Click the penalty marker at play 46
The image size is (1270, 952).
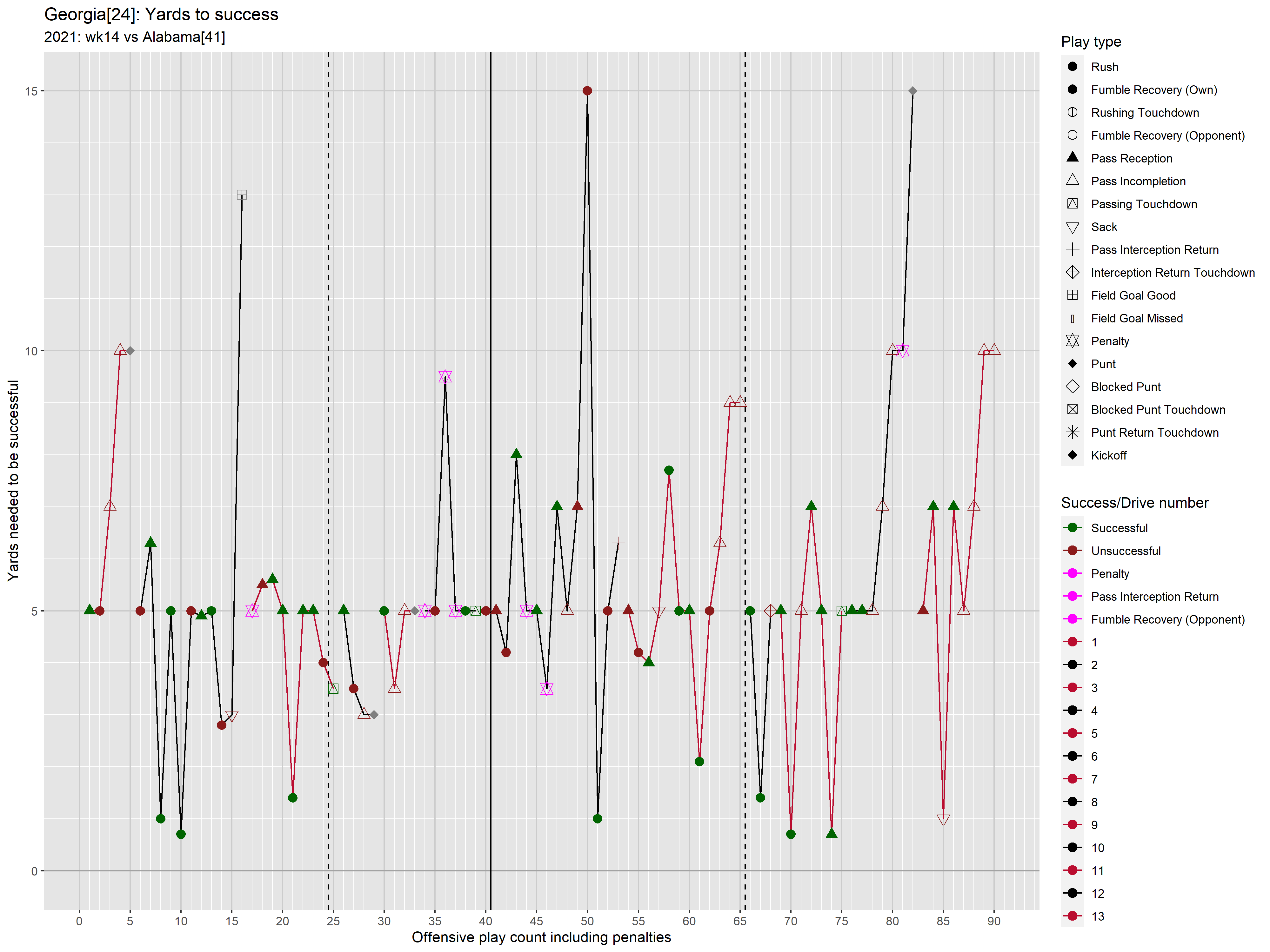pos(547,689)
